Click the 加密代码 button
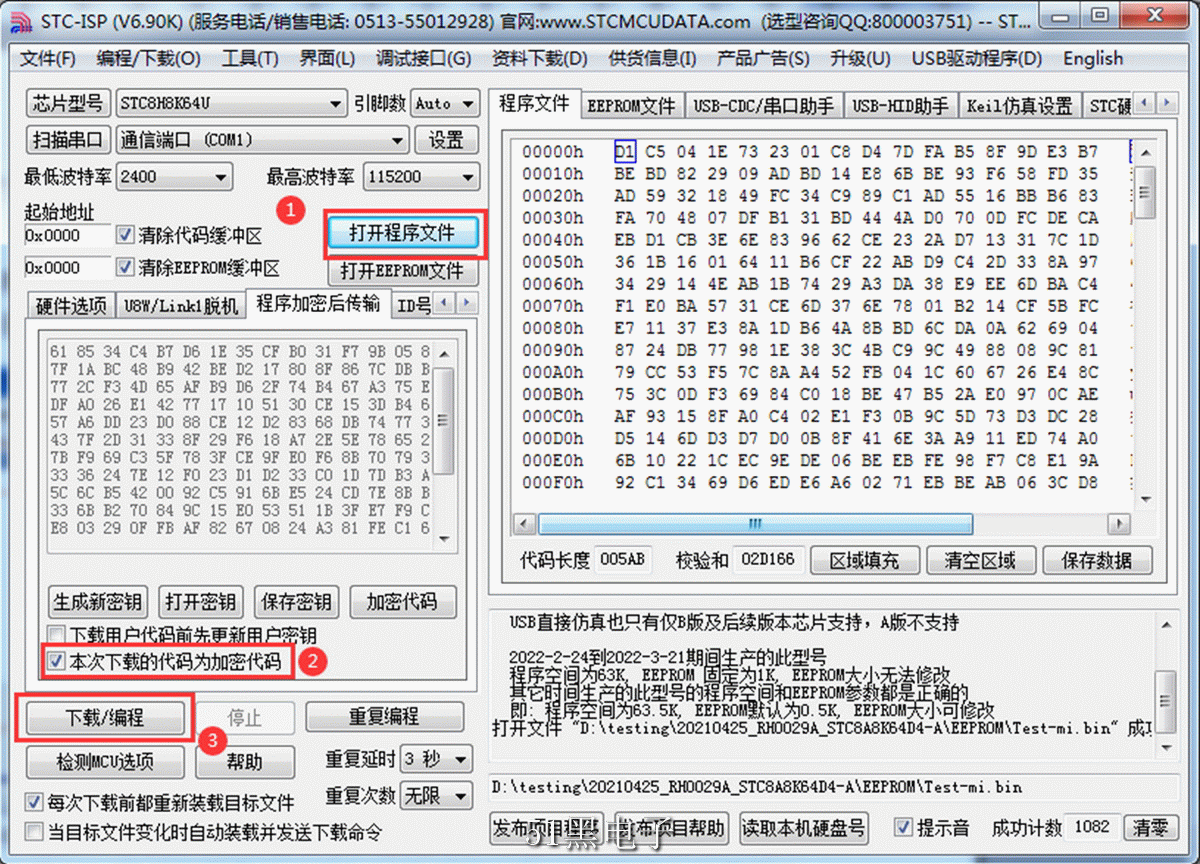The image size is (1200, 864). coord(401,602)
